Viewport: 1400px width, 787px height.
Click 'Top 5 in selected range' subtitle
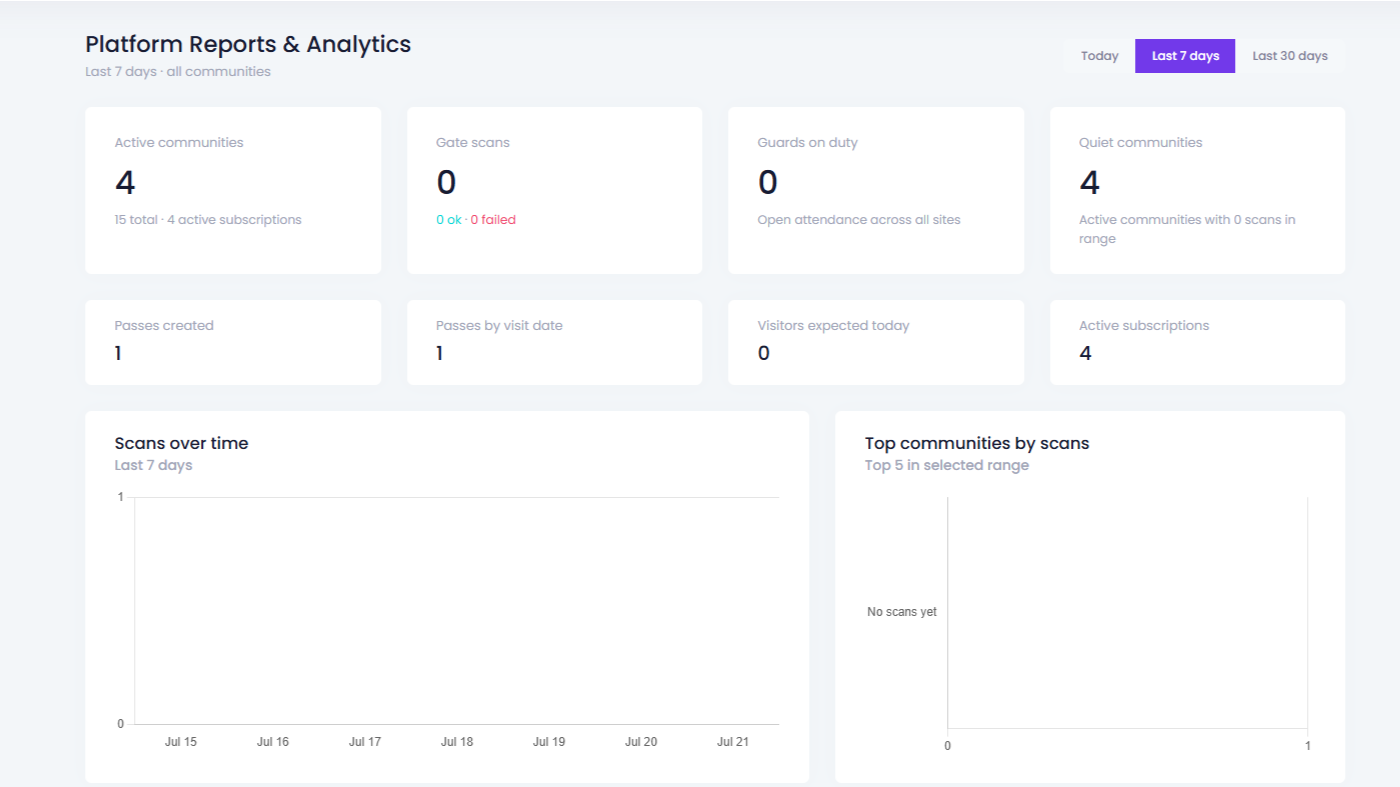tap(947, 465)
